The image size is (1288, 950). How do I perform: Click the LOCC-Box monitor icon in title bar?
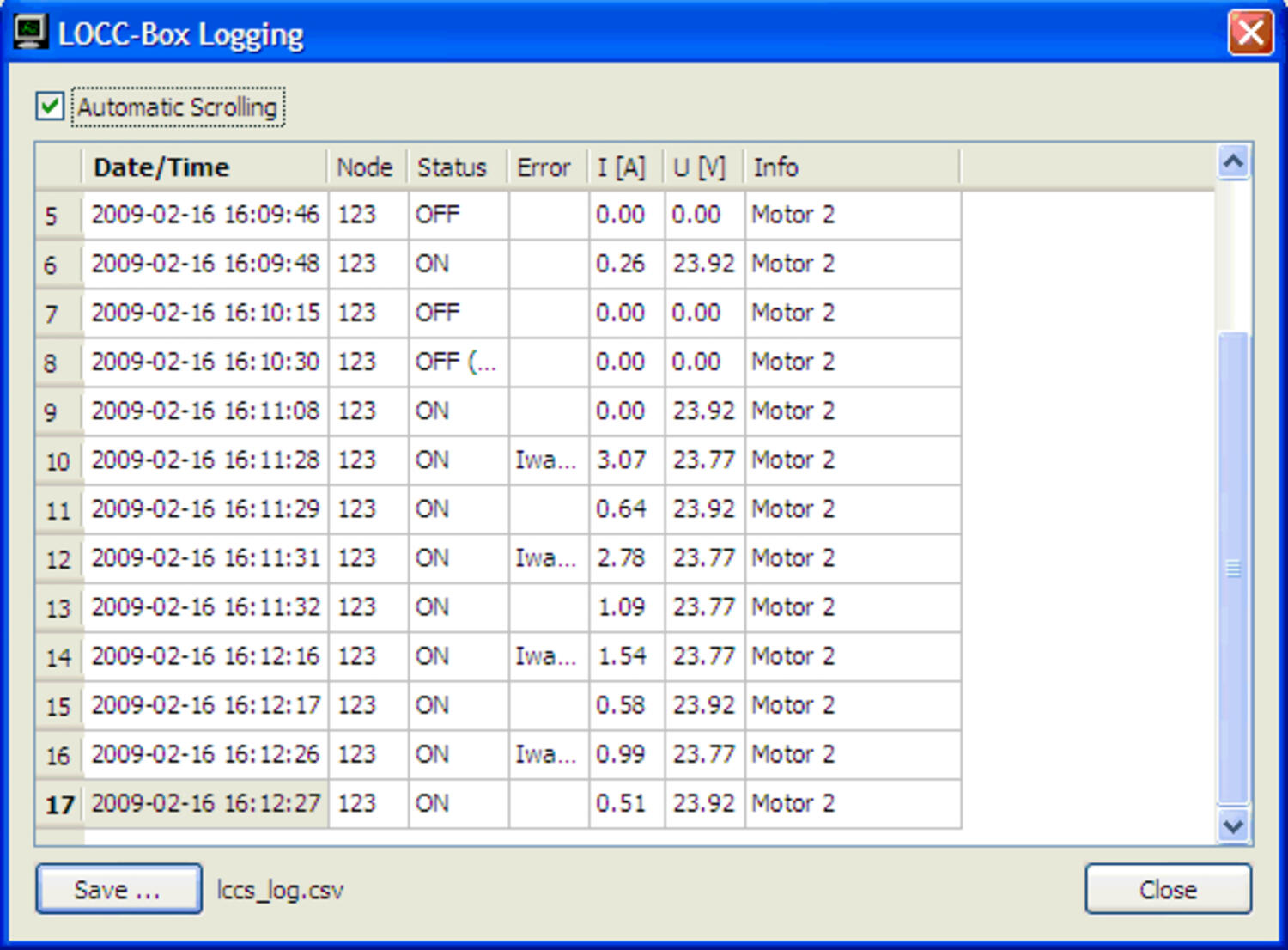[x=30, y=33]
